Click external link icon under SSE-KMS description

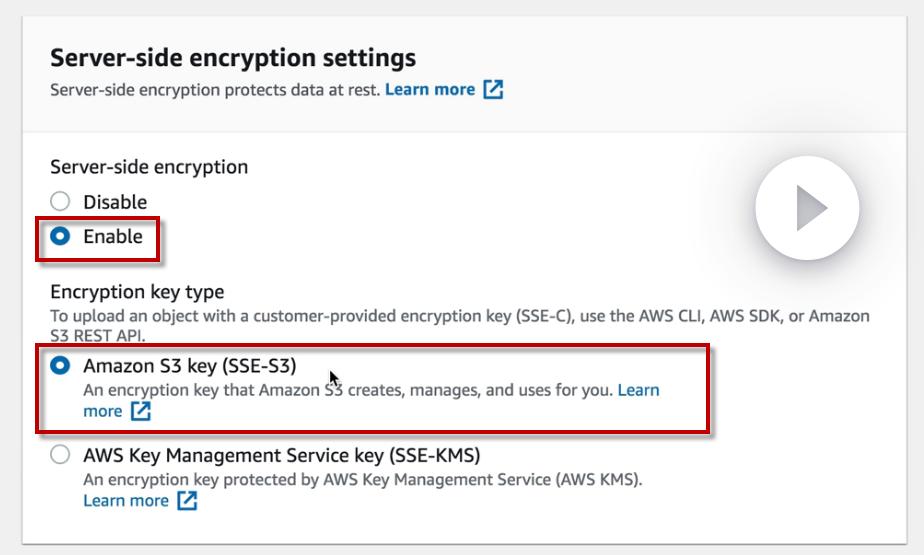(x=187, y=501)
